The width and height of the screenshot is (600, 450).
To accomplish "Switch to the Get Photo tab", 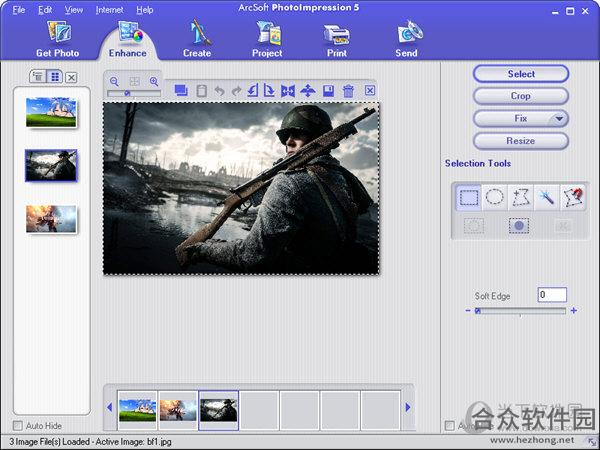I will click(x=58, y=39).
